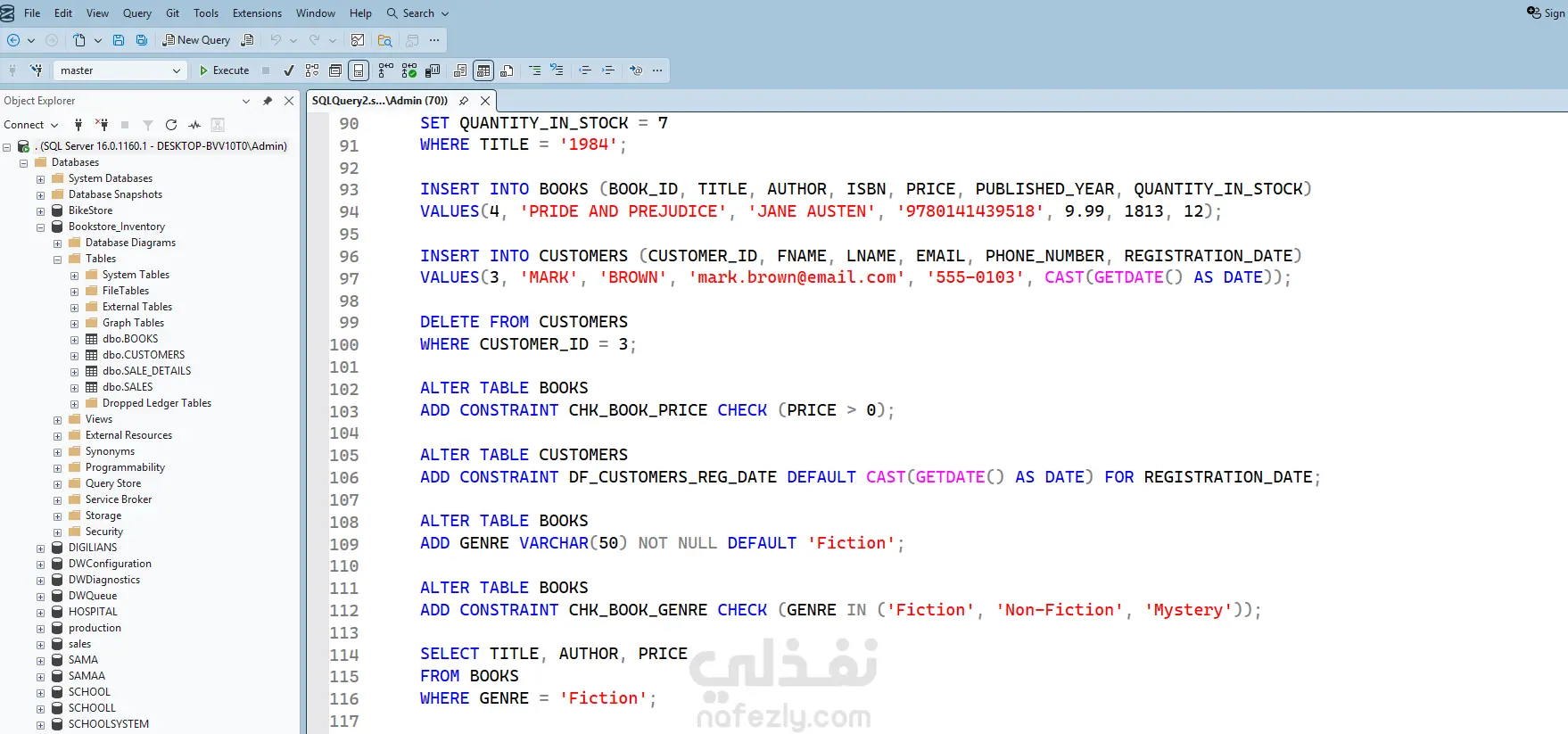This screenshot has width=1568, height=734.
Task: Click the Disconnect plug icon in Object Explorer
Action: [x=102, y=125]
